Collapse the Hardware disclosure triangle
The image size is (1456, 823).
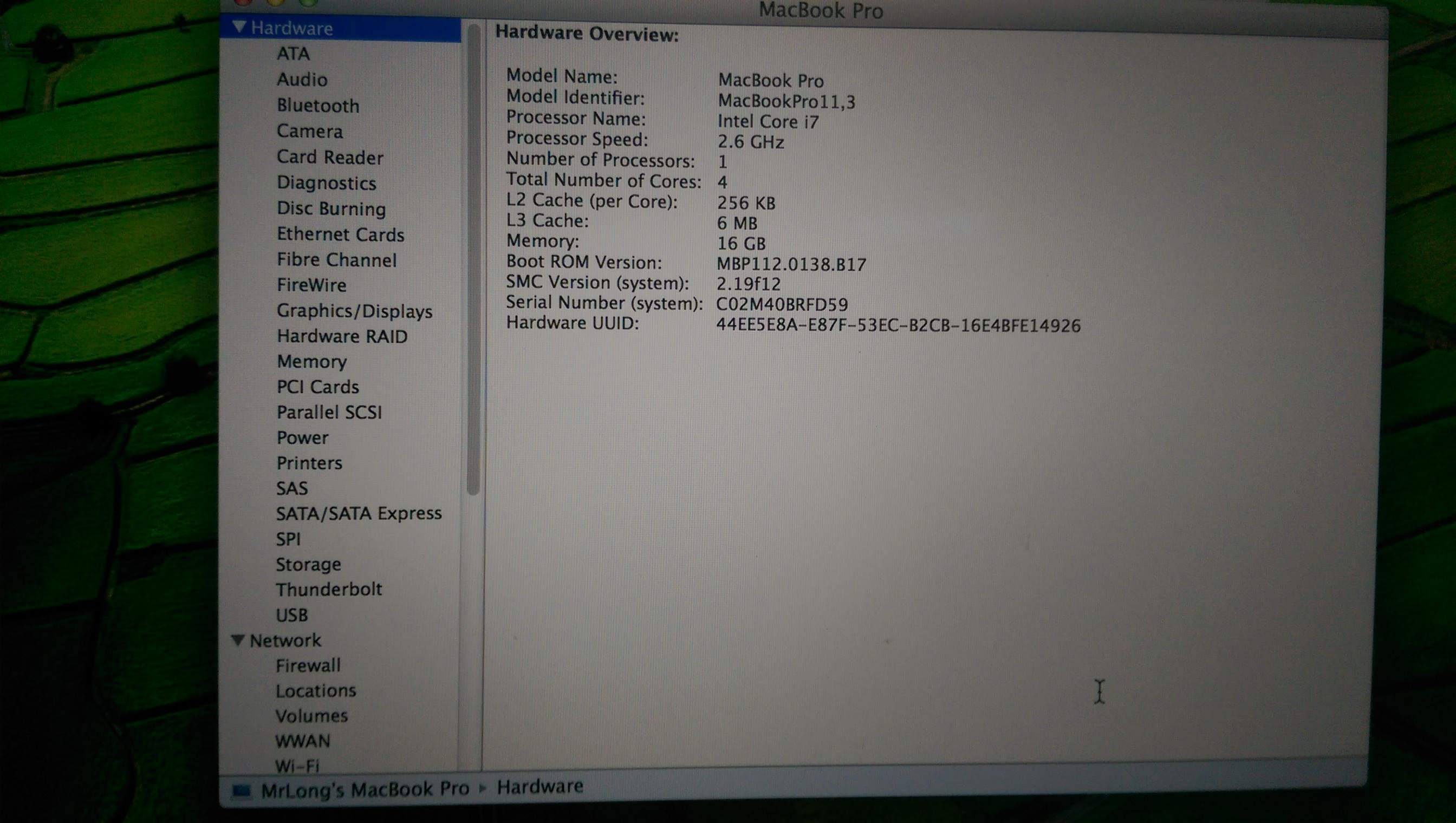(239, 27)
